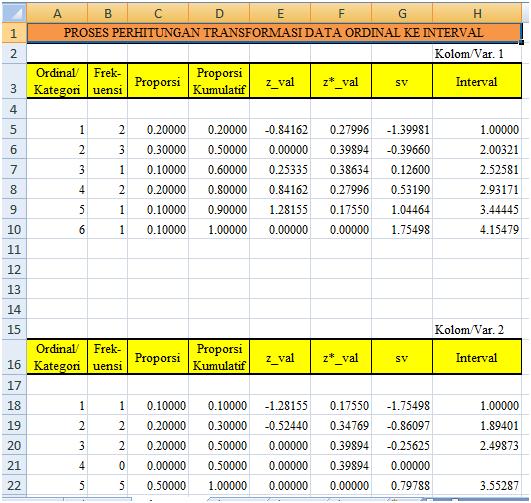Select cell with value 2.52581
The height and width of the screenshot is (503, 531).
(x=477, y=169)
